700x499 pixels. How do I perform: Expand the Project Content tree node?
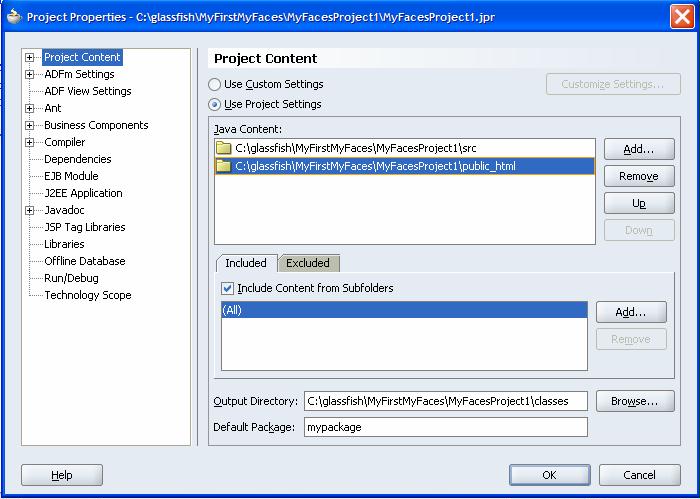(30, 58)
